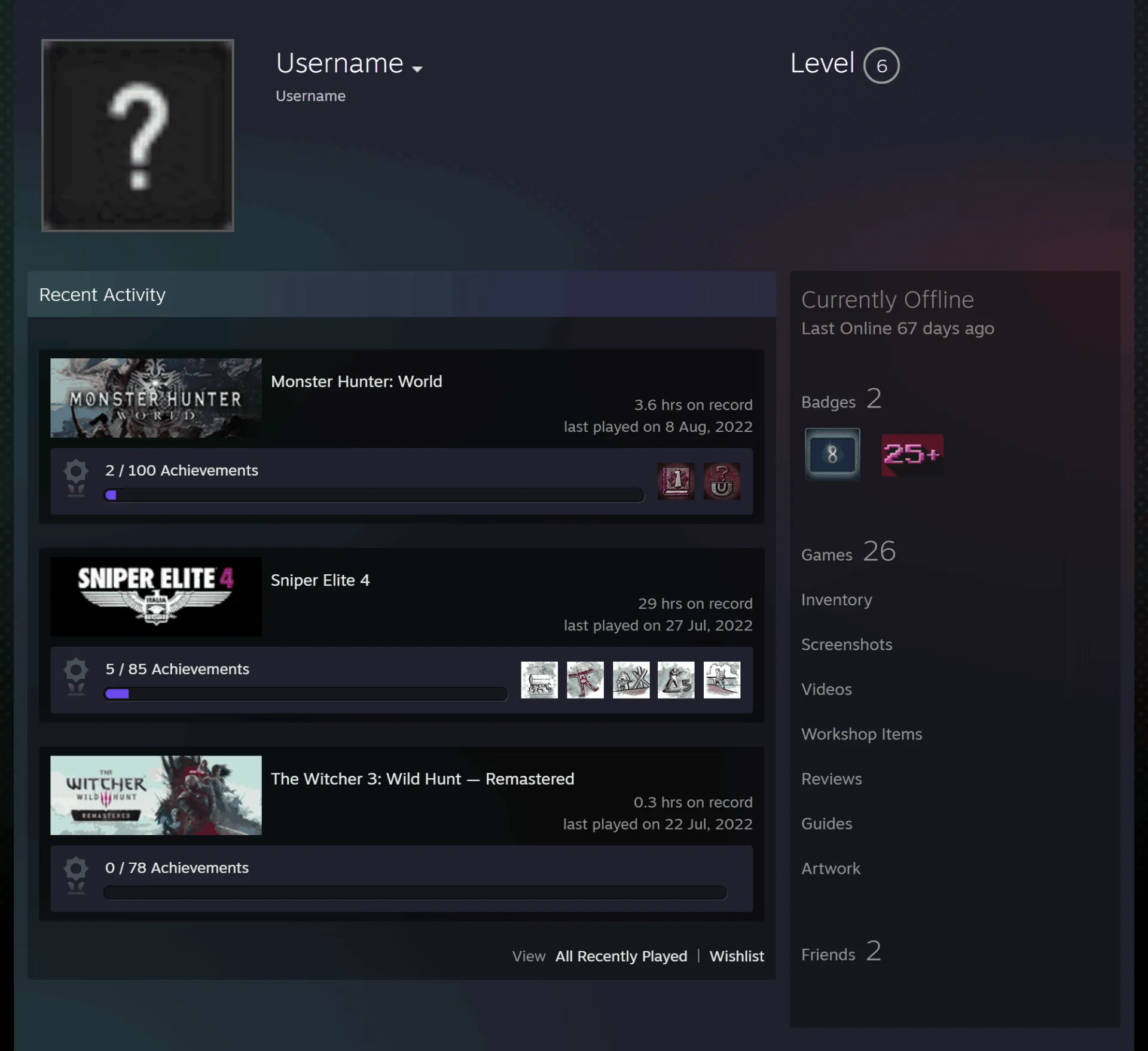The image size is (1148, 1051).
Task: Click the Sniper Elite 4 achievement progress bar
Action: pos(306,694)
